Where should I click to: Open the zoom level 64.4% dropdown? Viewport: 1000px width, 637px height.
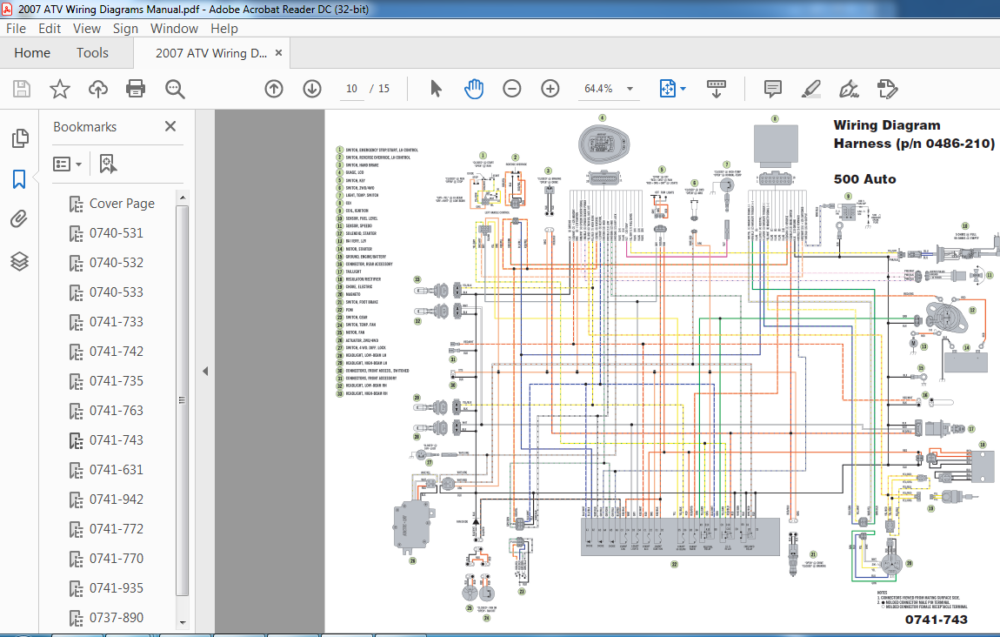pos(630,89)
